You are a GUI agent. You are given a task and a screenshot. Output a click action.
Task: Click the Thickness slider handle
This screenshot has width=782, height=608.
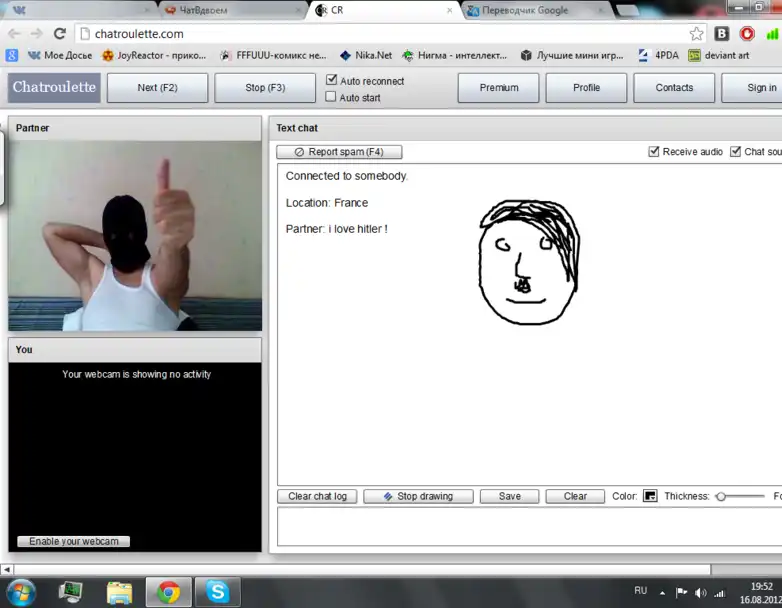point(720,496)
